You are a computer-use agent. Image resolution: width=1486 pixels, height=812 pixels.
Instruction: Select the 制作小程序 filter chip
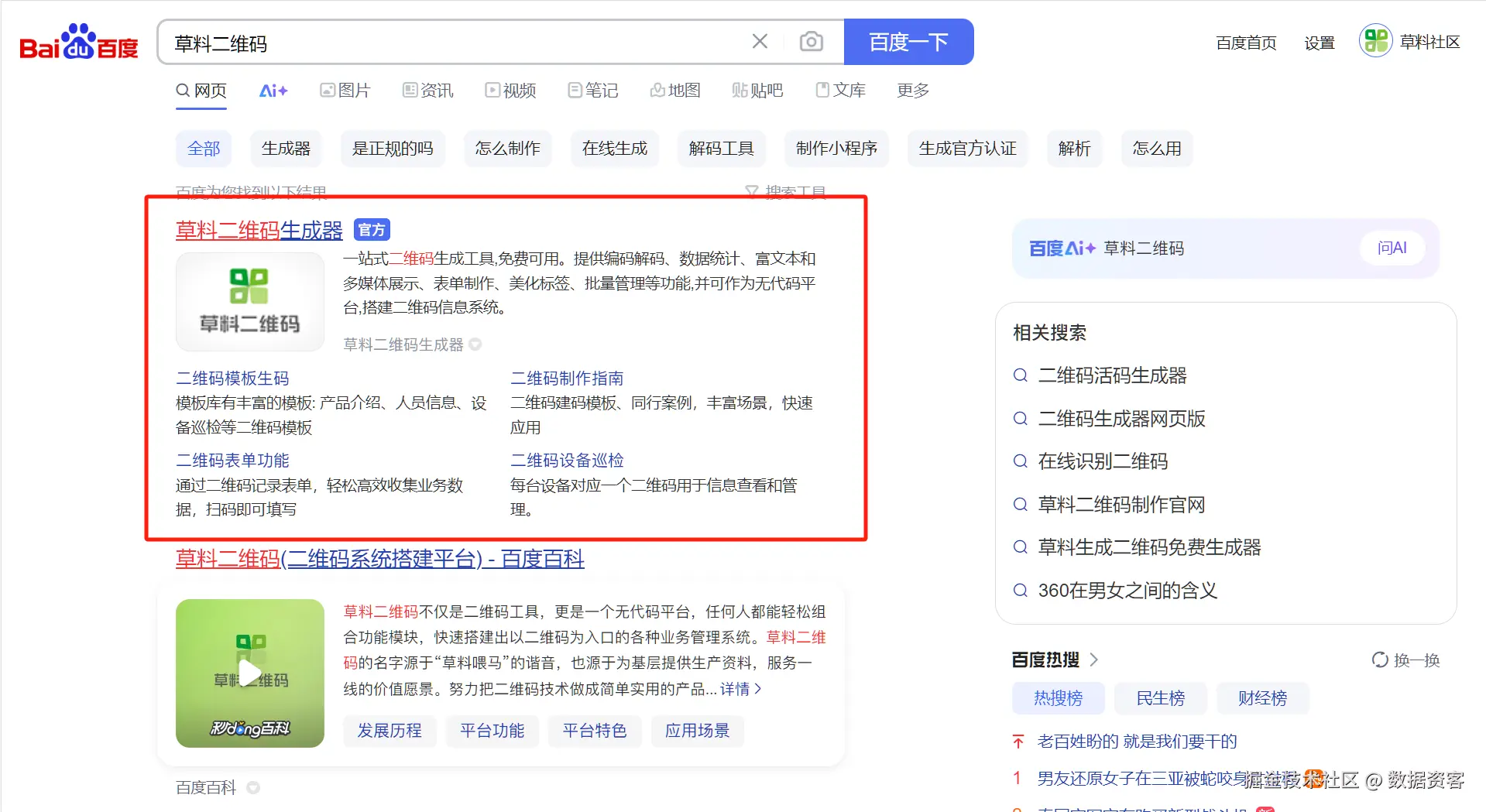(x=836, y=149)
